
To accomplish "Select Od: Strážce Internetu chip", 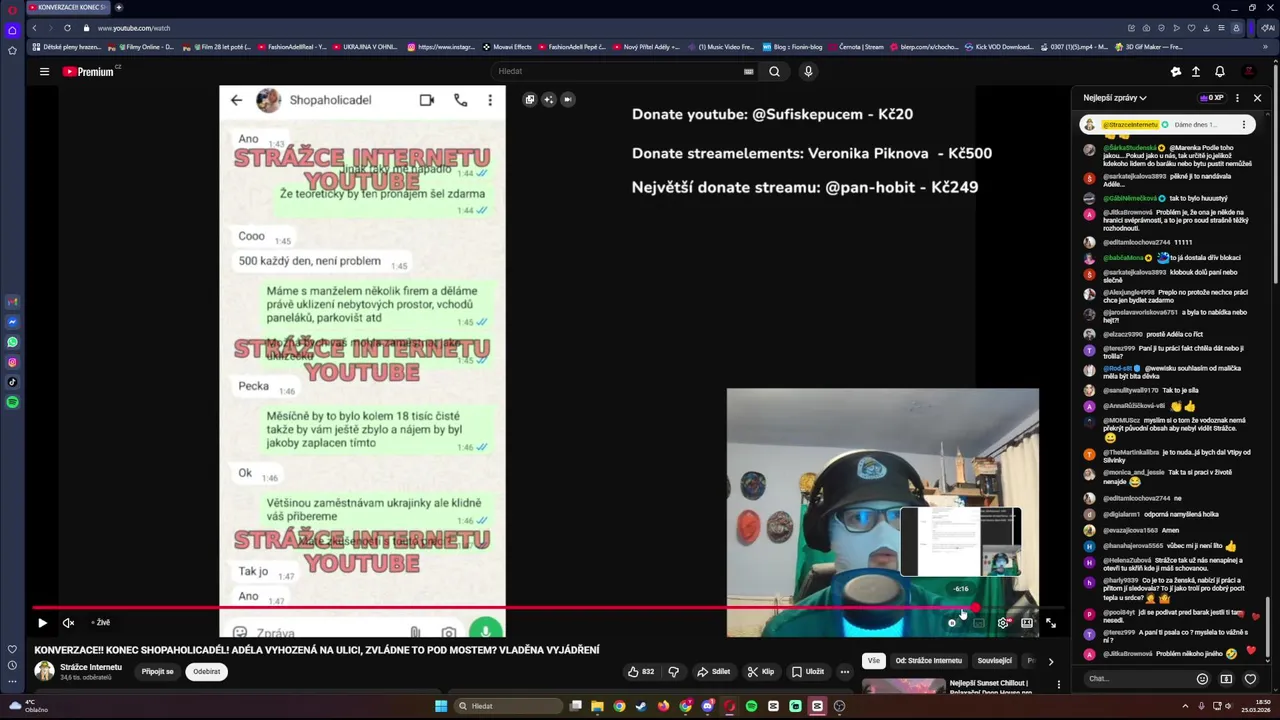I will [929, 661].
